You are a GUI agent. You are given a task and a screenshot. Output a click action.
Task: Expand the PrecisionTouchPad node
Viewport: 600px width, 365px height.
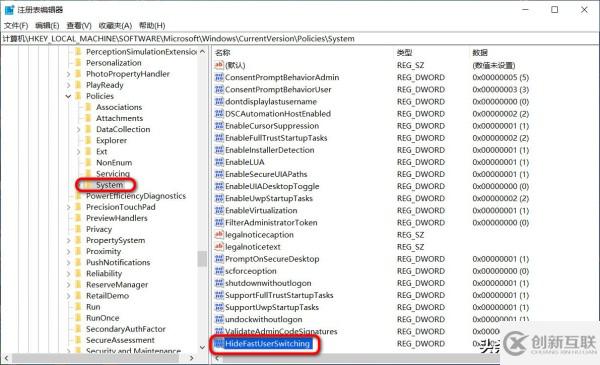pyautogui.click(x=68, y=207)
